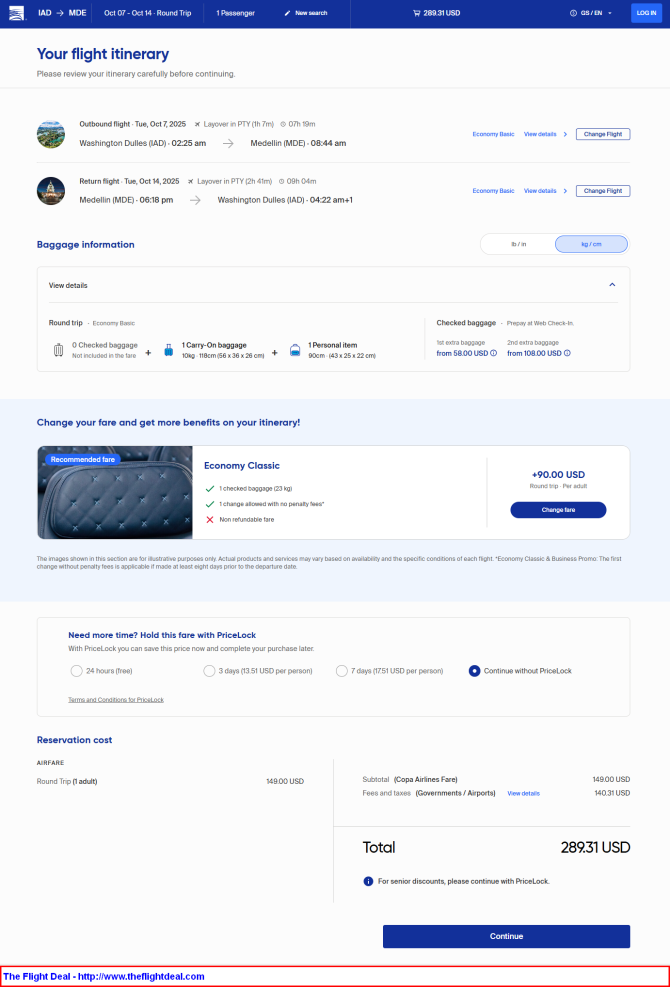The width and height of the screenshot is (670, 987).
Task: Click info icon next to 58.00 USD
Action: coord(494,353)
